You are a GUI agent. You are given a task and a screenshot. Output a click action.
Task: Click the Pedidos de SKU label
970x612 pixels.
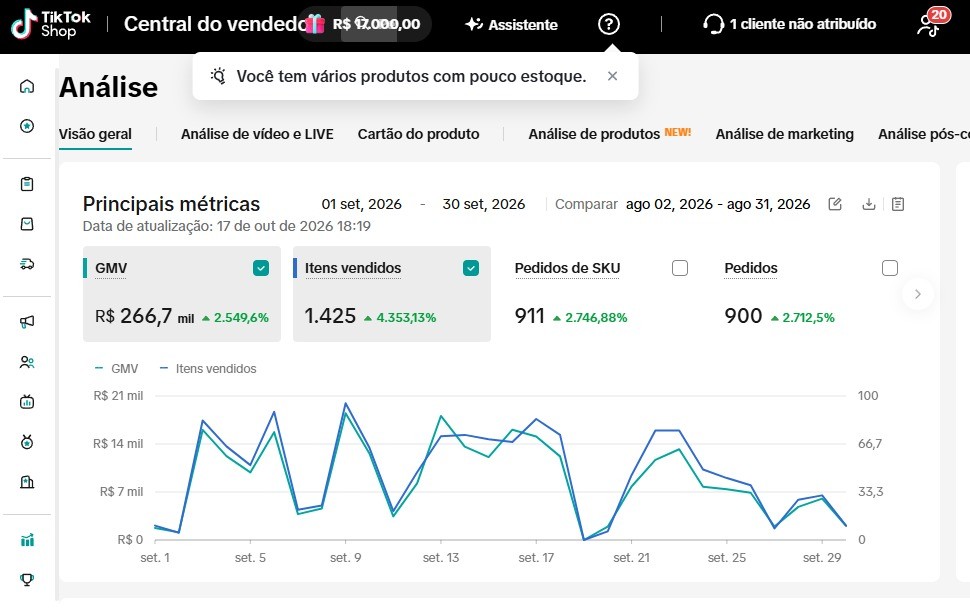567,268
